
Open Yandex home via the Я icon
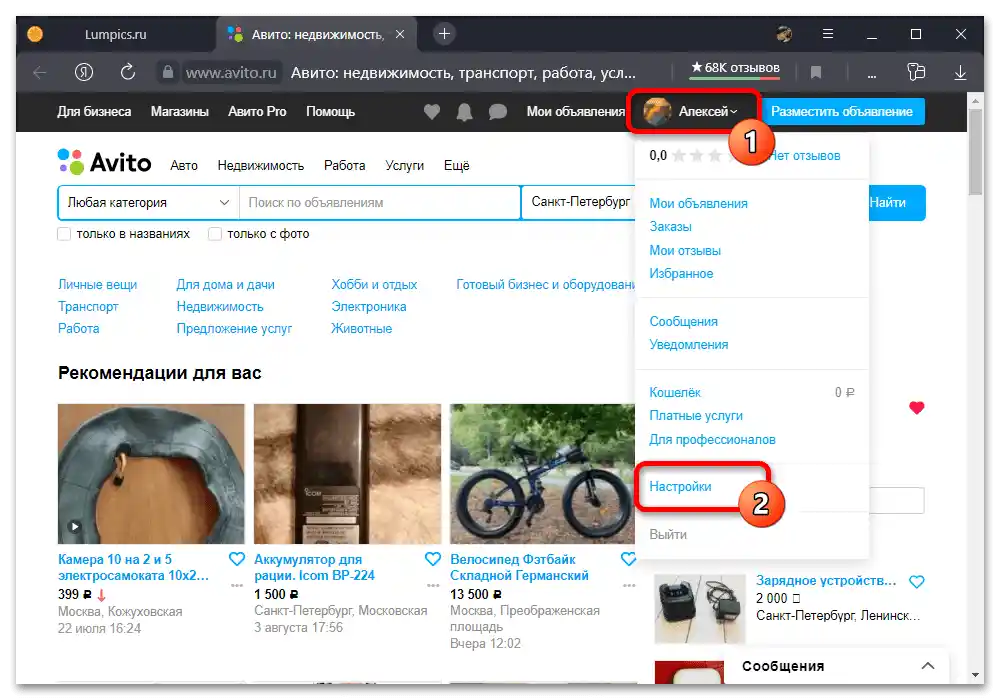pos(84,72)
